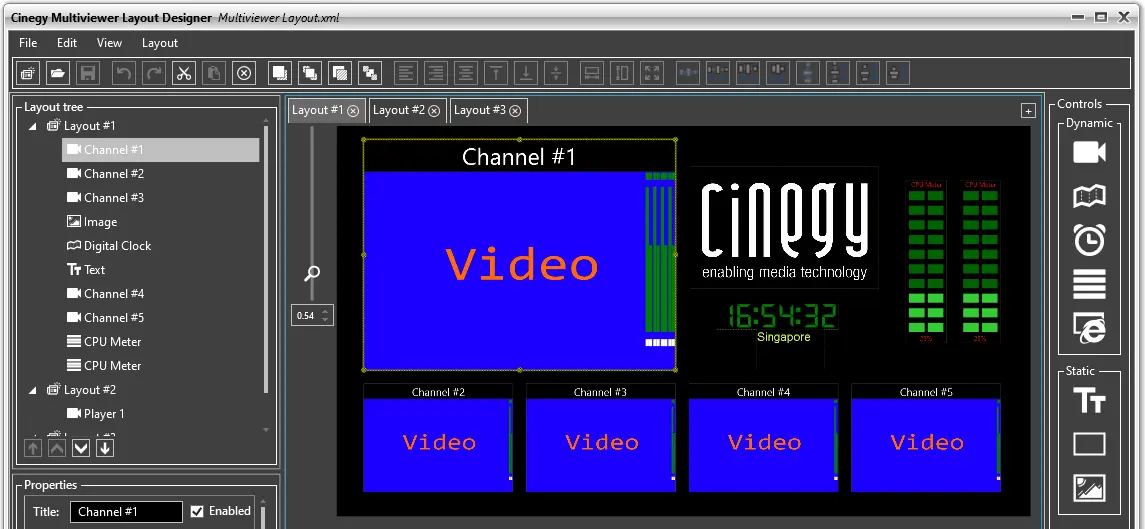This screenshot has height=529, width=1145.
Task: Add a web browser control from Dynamic
Action: (1089, 328)
